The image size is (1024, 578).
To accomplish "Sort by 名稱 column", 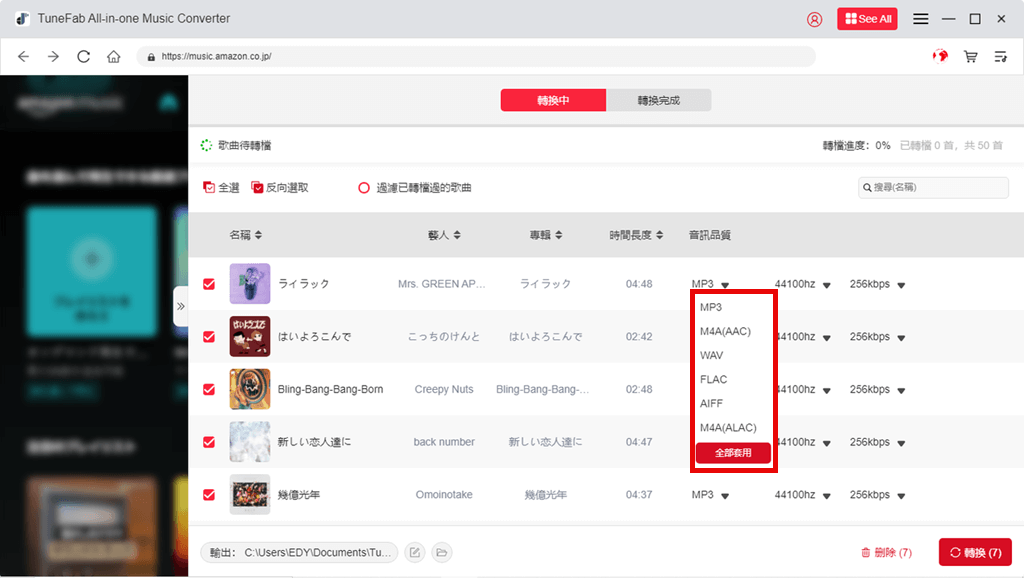I will point(246,235).
